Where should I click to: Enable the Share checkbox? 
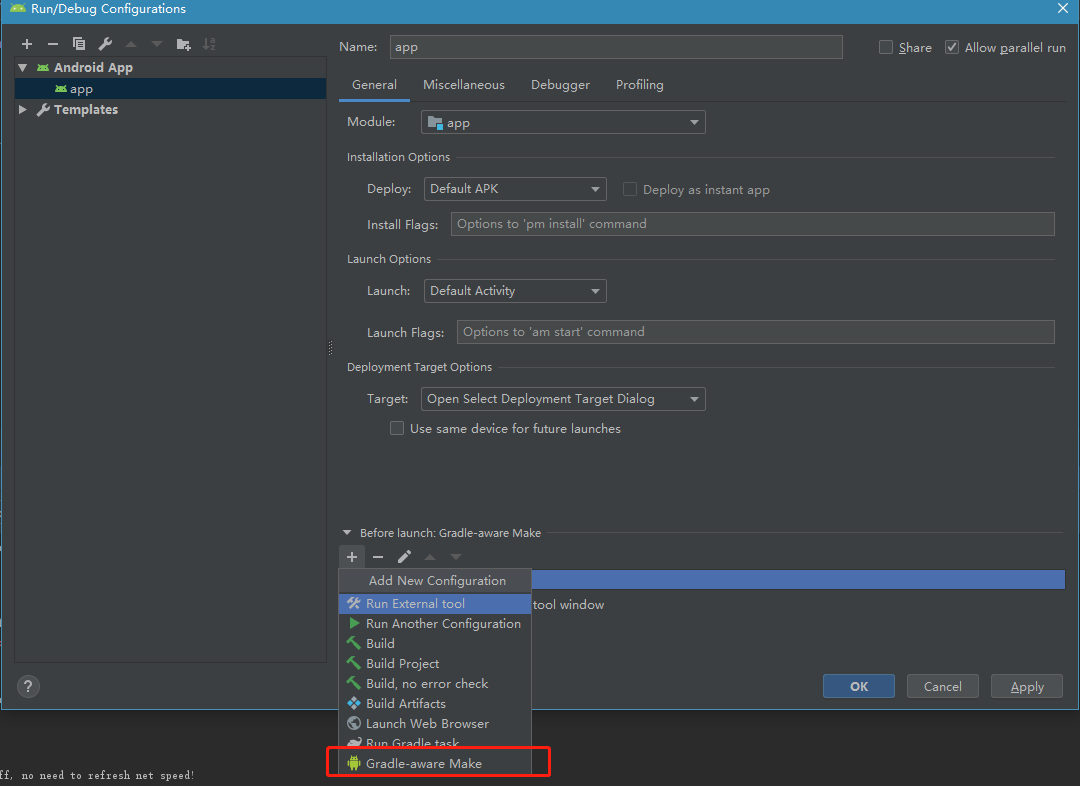tap(885, 47)
